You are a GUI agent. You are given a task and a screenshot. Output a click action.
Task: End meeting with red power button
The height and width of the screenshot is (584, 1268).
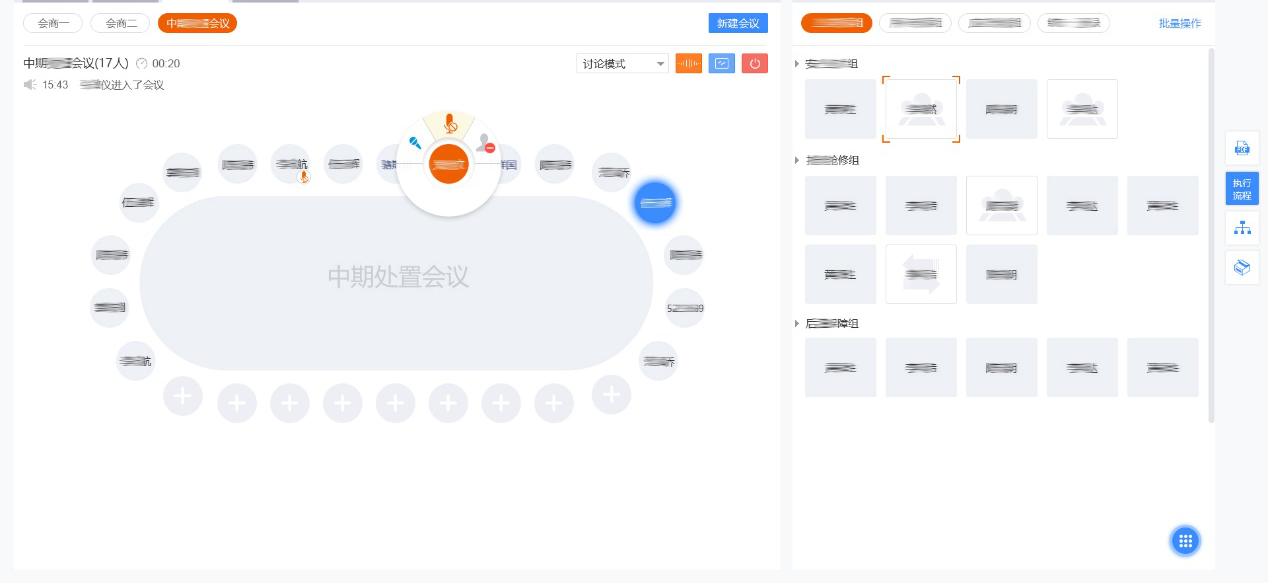tap(755, 64)
